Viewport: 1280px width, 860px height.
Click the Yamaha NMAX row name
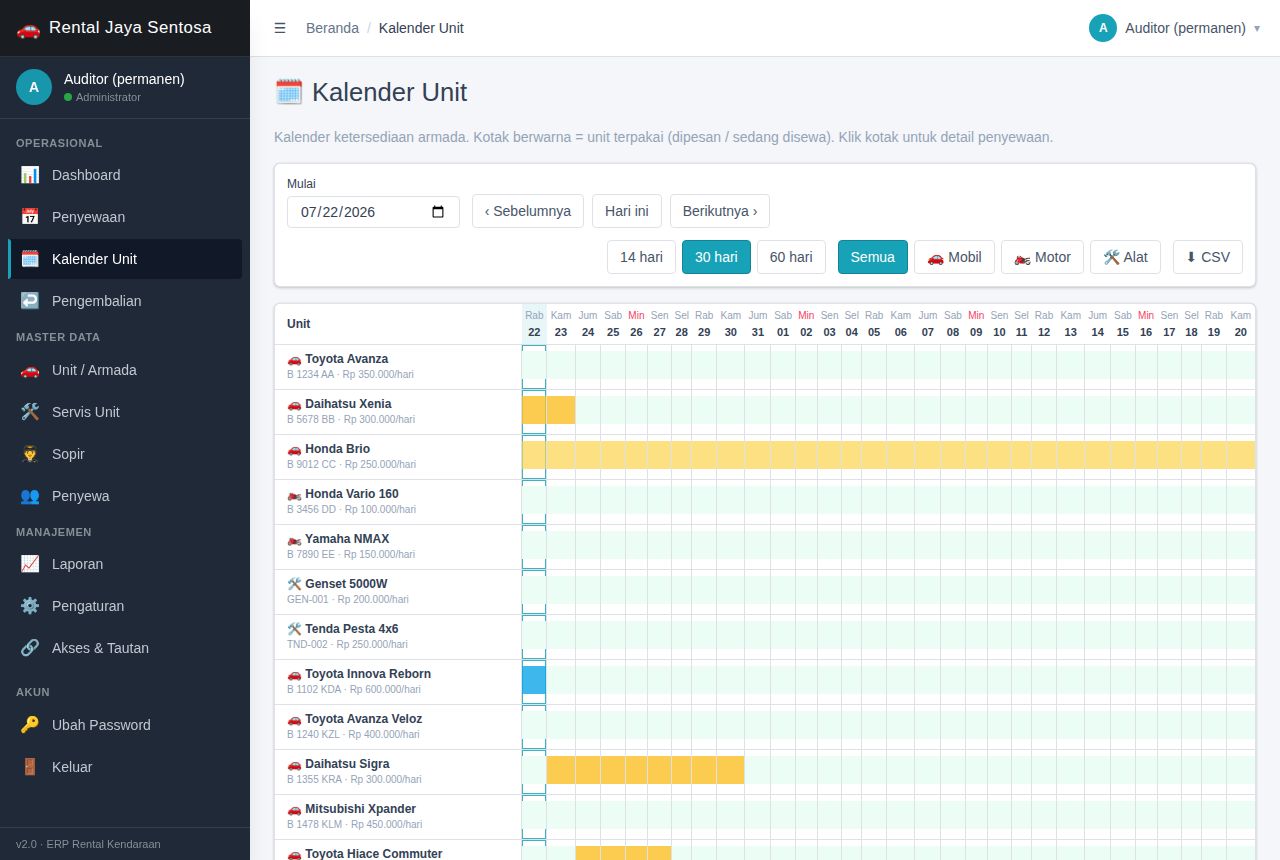pyautogui.click(x=347, y=539)
